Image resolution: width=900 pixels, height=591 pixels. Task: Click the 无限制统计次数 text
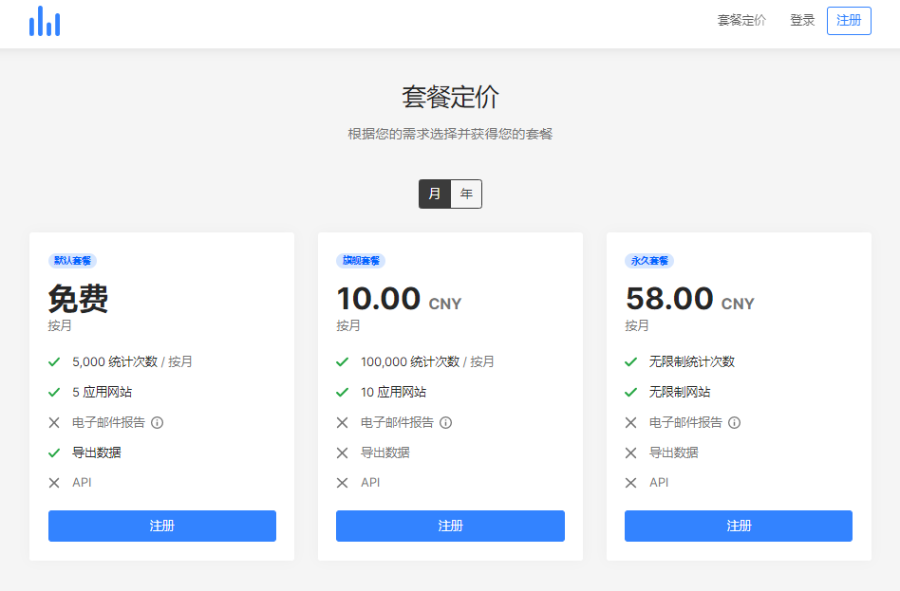692,361
